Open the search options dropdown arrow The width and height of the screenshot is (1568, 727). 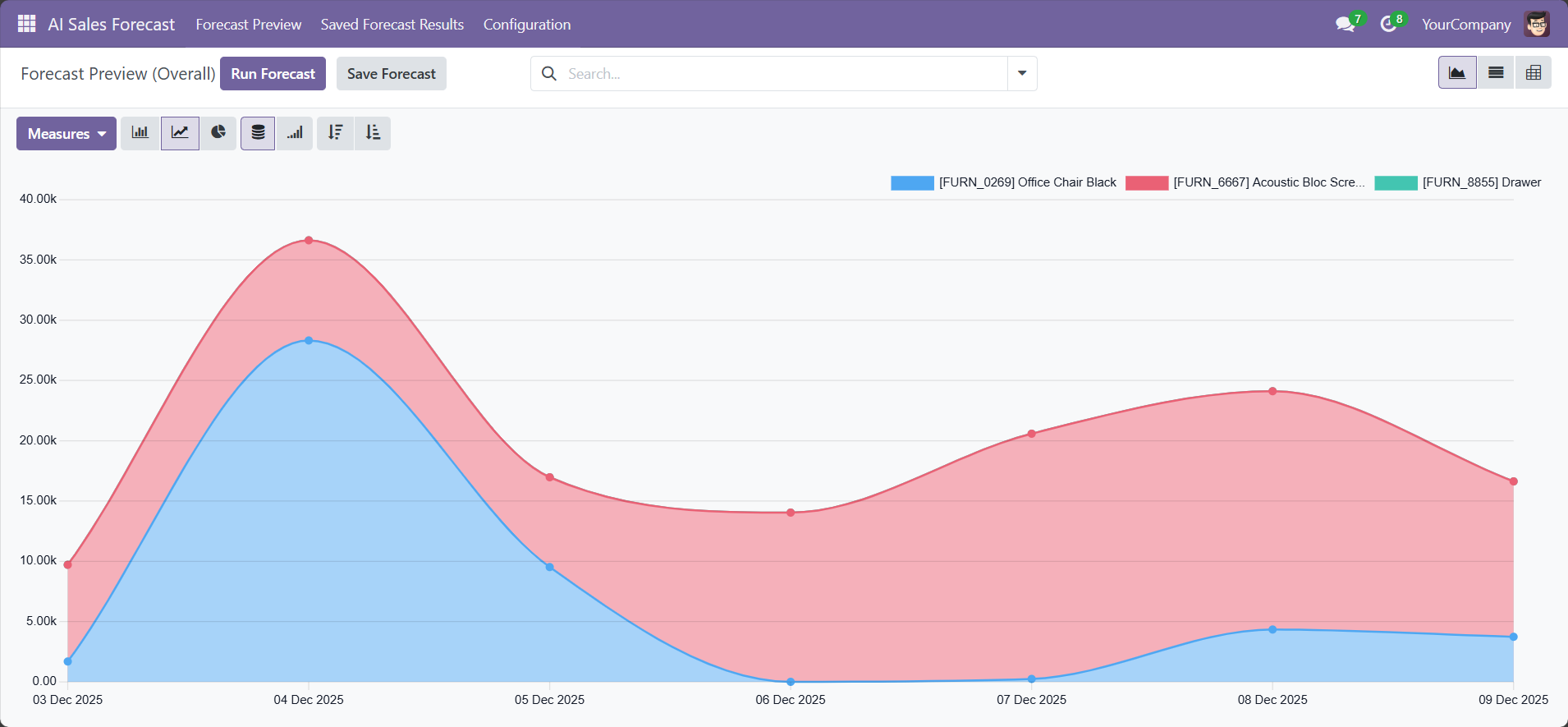(x=1022, y=73)
